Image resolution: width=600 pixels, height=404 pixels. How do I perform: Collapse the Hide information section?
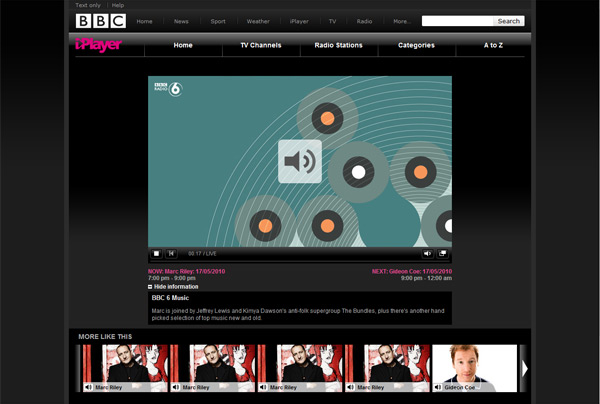pyautogui.click(x=173, y=287)
